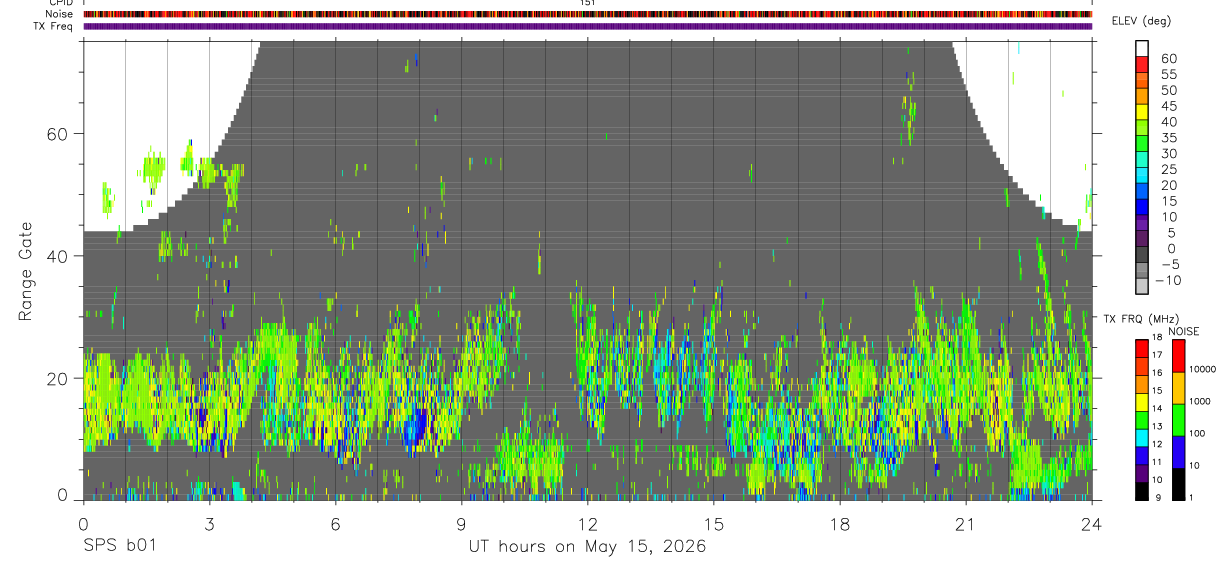Click the multicolored Noise strip above the plot
Screen dimensions: 1228x567
point(587,15)
